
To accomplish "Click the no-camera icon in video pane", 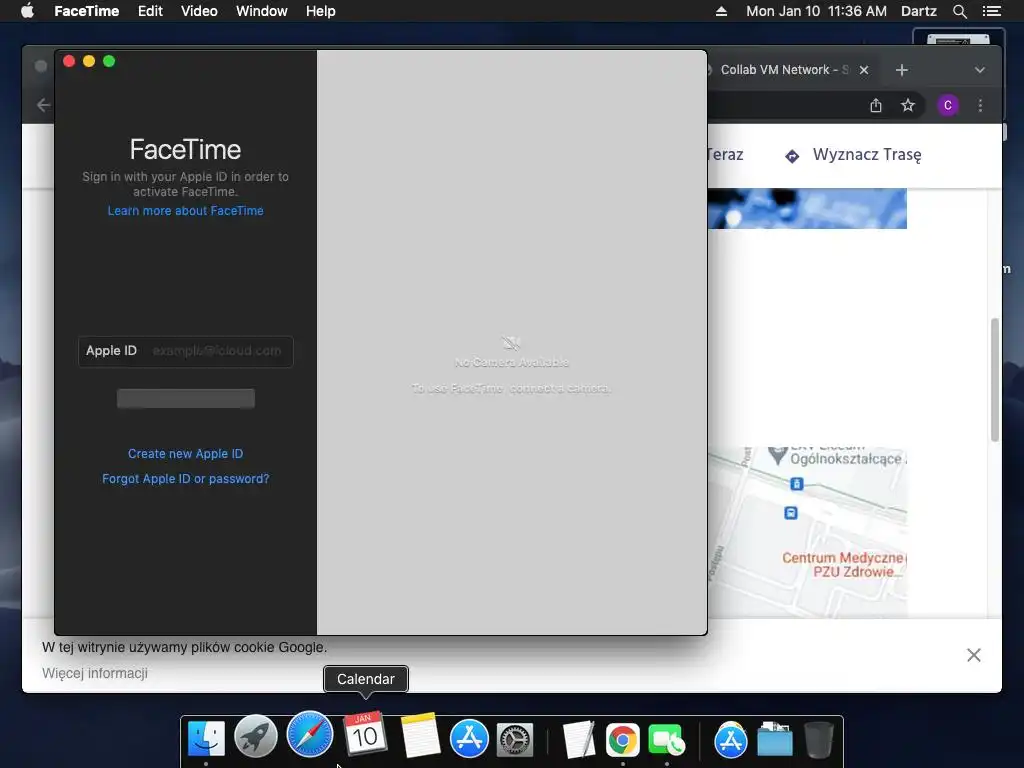I will pyautogui.click(x=511, y=343).
